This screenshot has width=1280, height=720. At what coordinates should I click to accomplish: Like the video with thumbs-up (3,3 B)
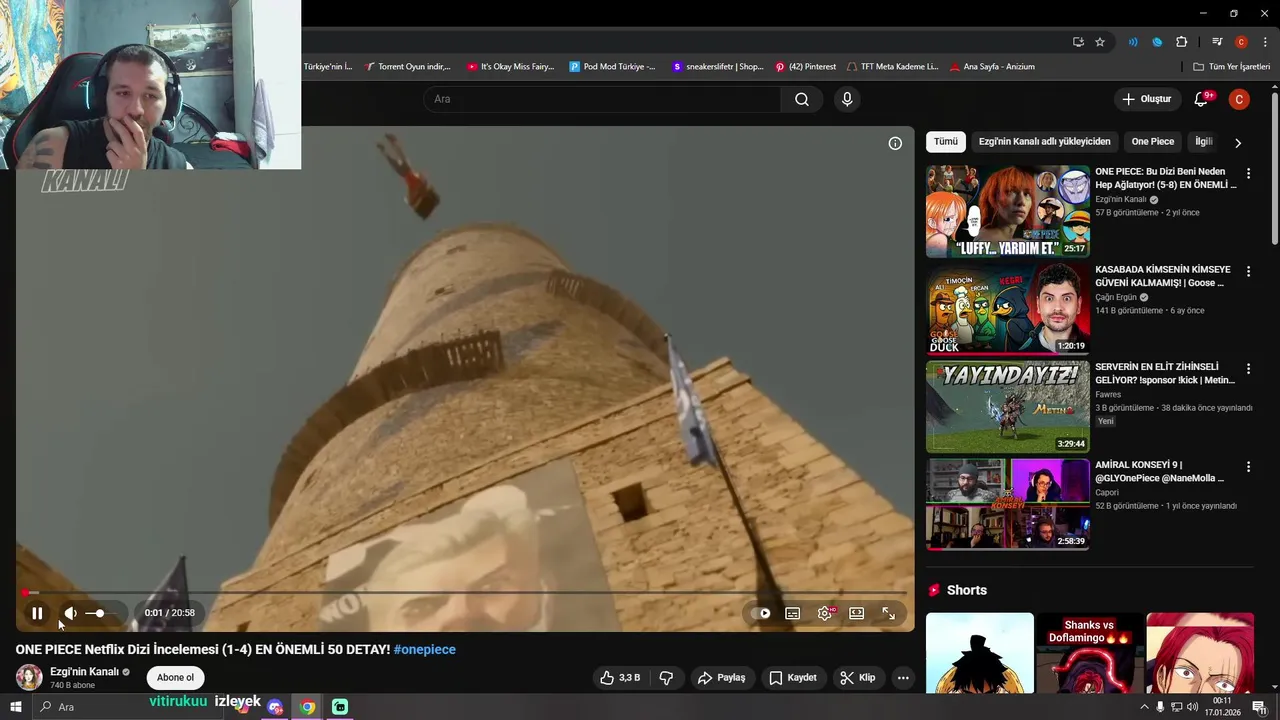620,678
